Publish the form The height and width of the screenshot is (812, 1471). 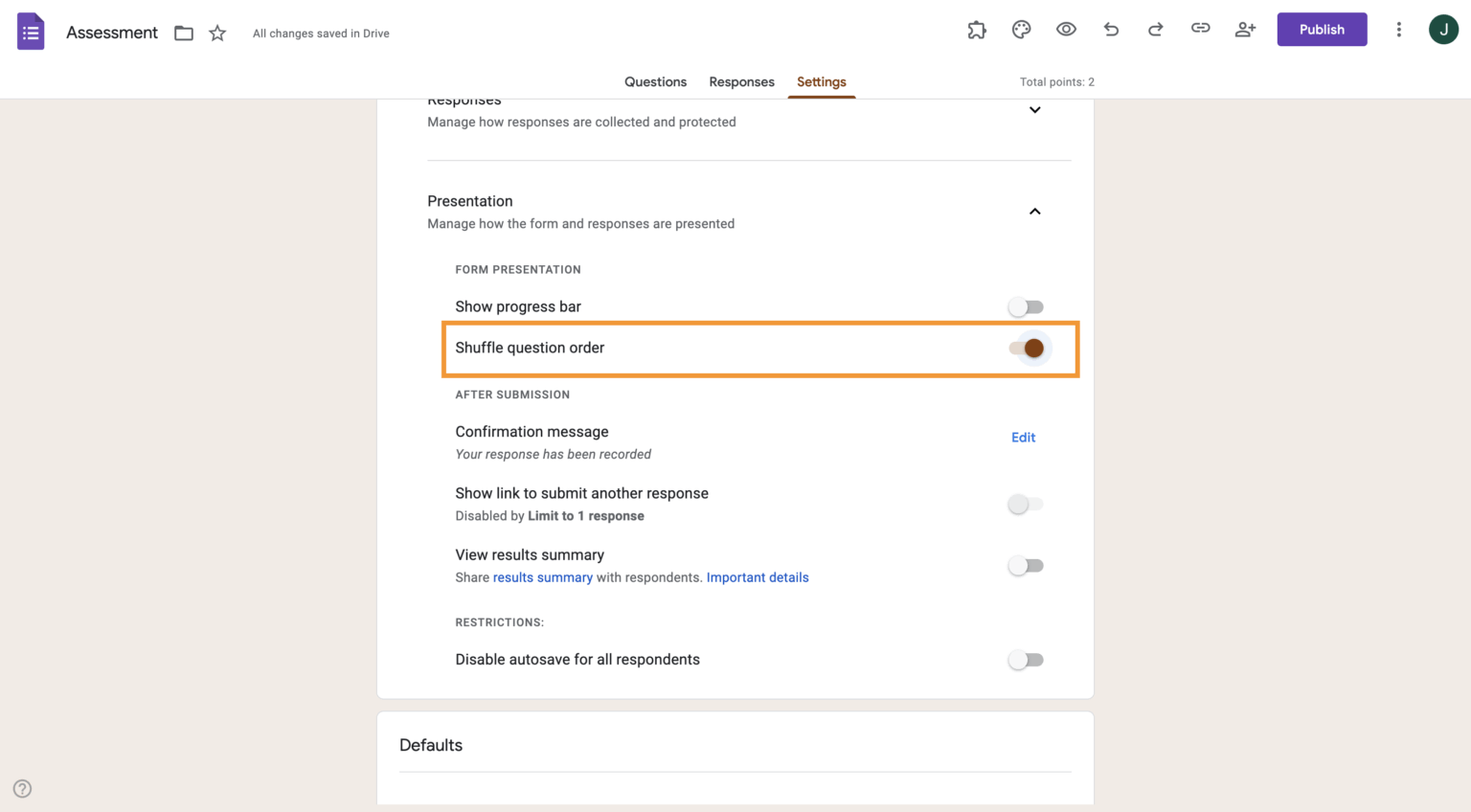[1322, 29]
